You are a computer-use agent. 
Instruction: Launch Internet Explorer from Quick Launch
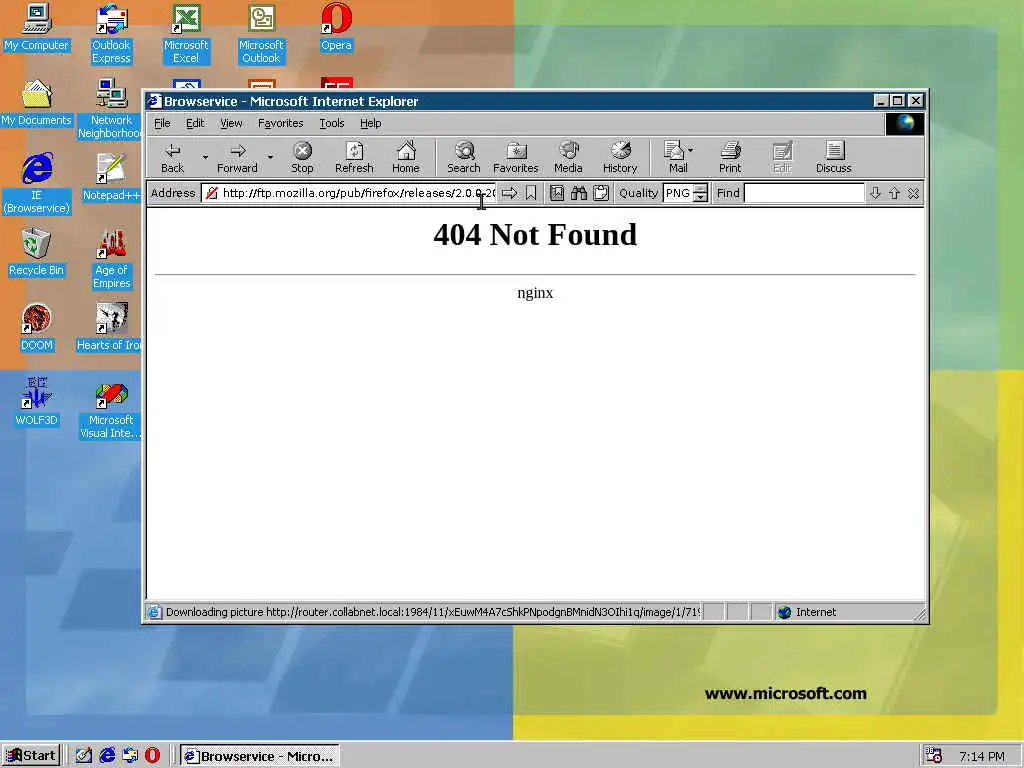coord(107,756)
